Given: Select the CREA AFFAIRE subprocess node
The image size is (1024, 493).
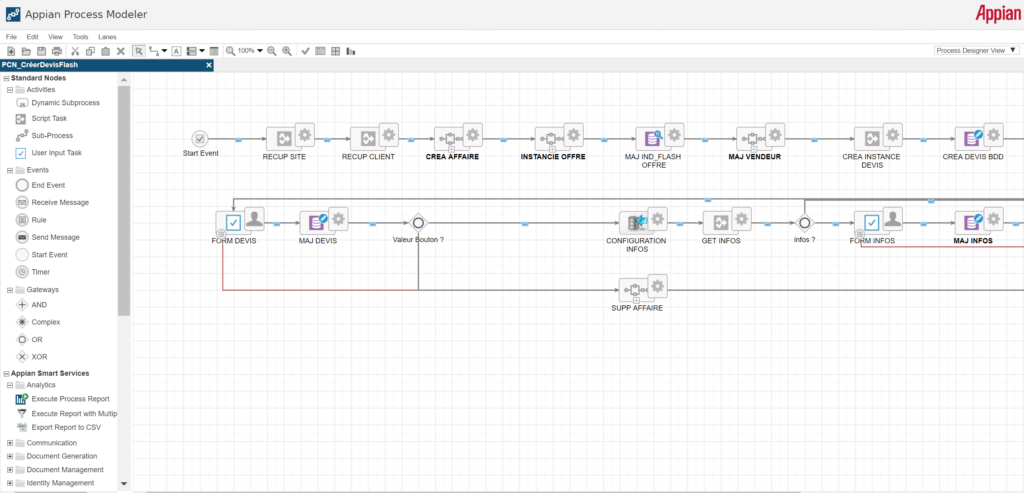Looking at the screenshot, I should (x=452, y=138).
